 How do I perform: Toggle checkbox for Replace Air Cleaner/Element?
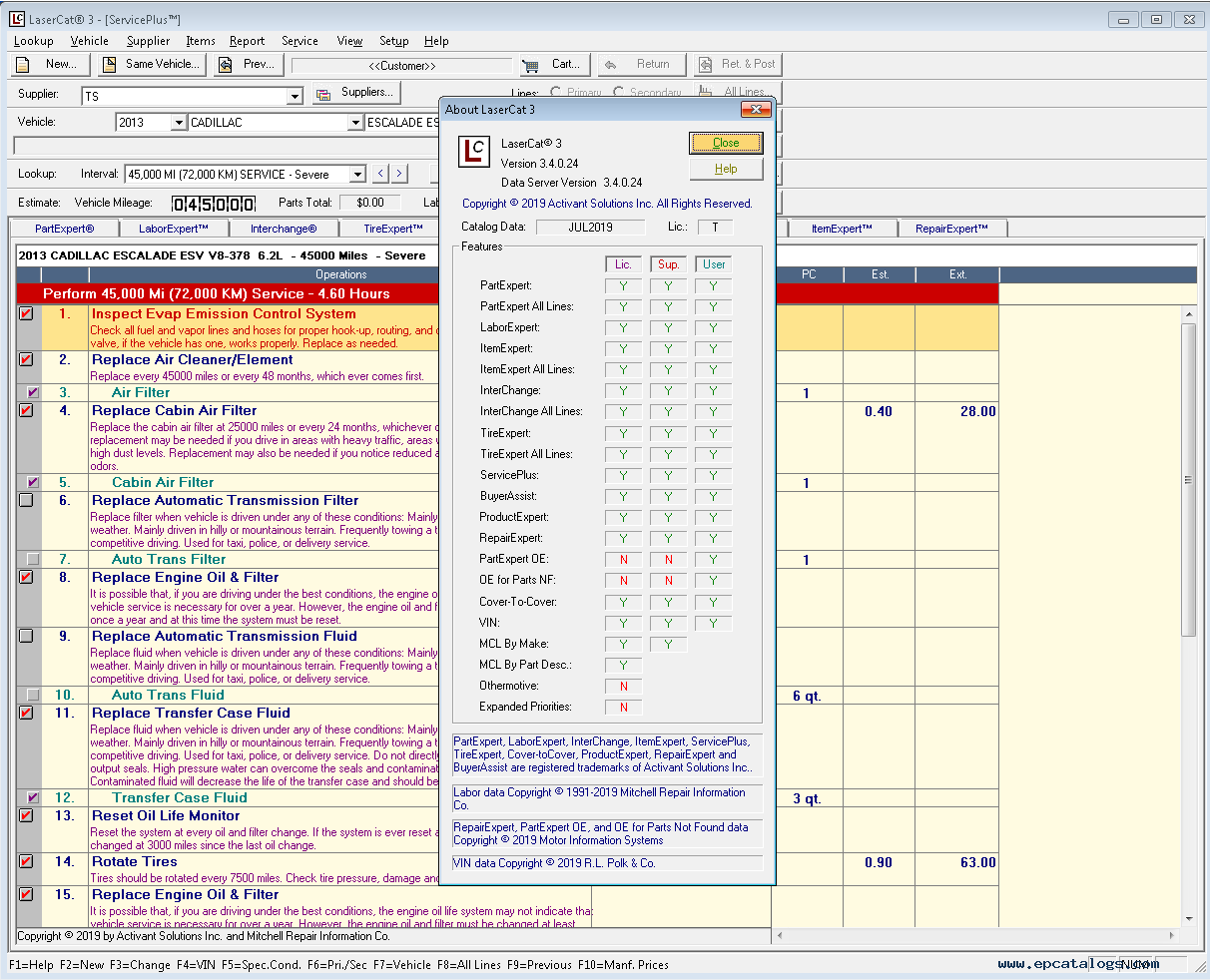tap(26, 359)
